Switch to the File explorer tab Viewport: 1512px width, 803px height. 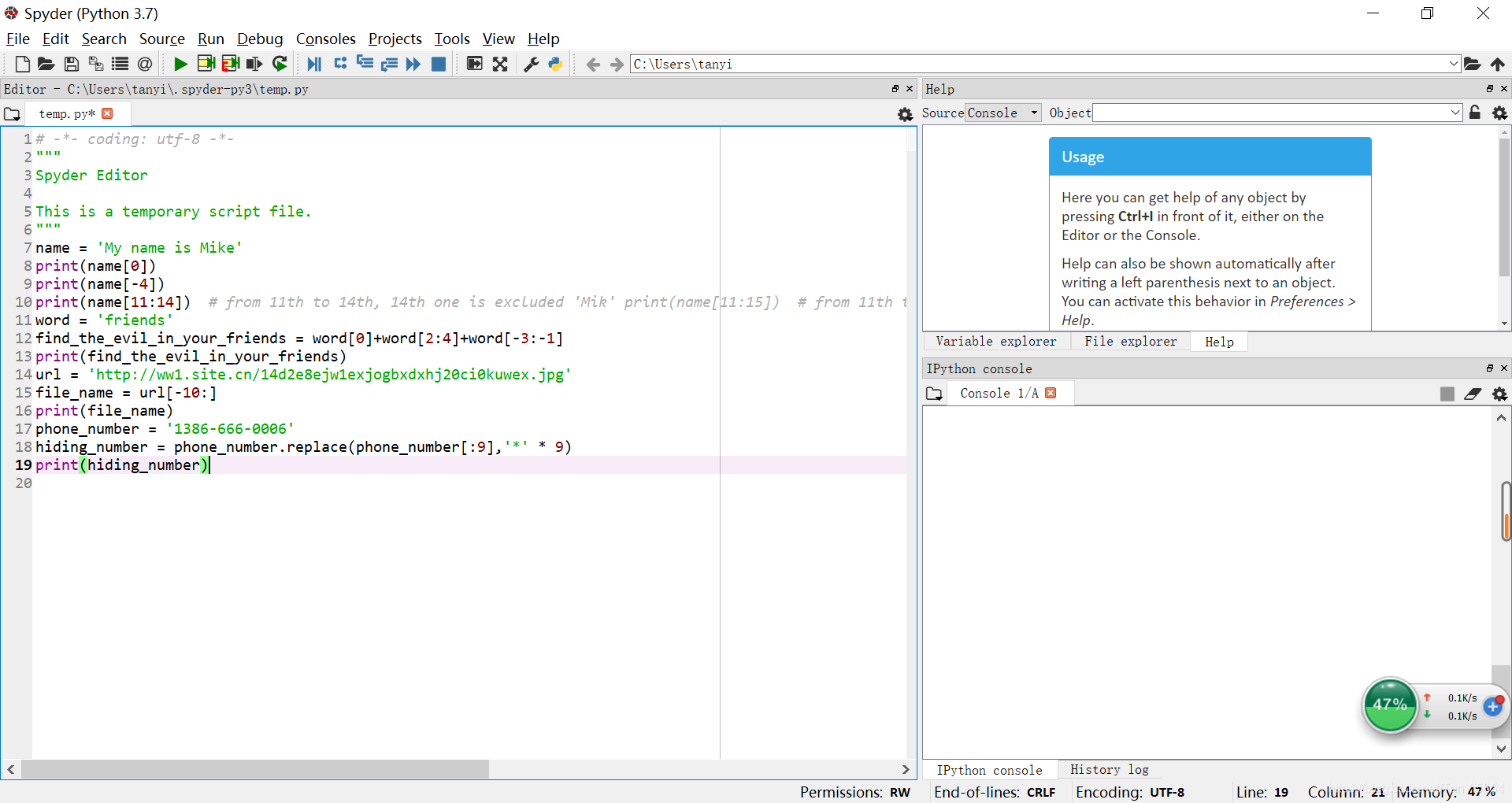(1130, 341)
